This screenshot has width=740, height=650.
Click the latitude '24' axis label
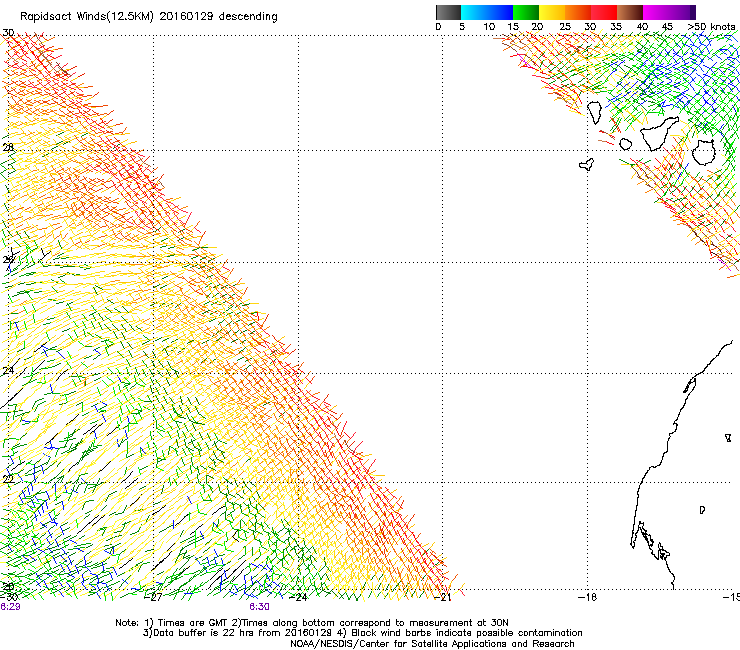click(x=8, y=370)
